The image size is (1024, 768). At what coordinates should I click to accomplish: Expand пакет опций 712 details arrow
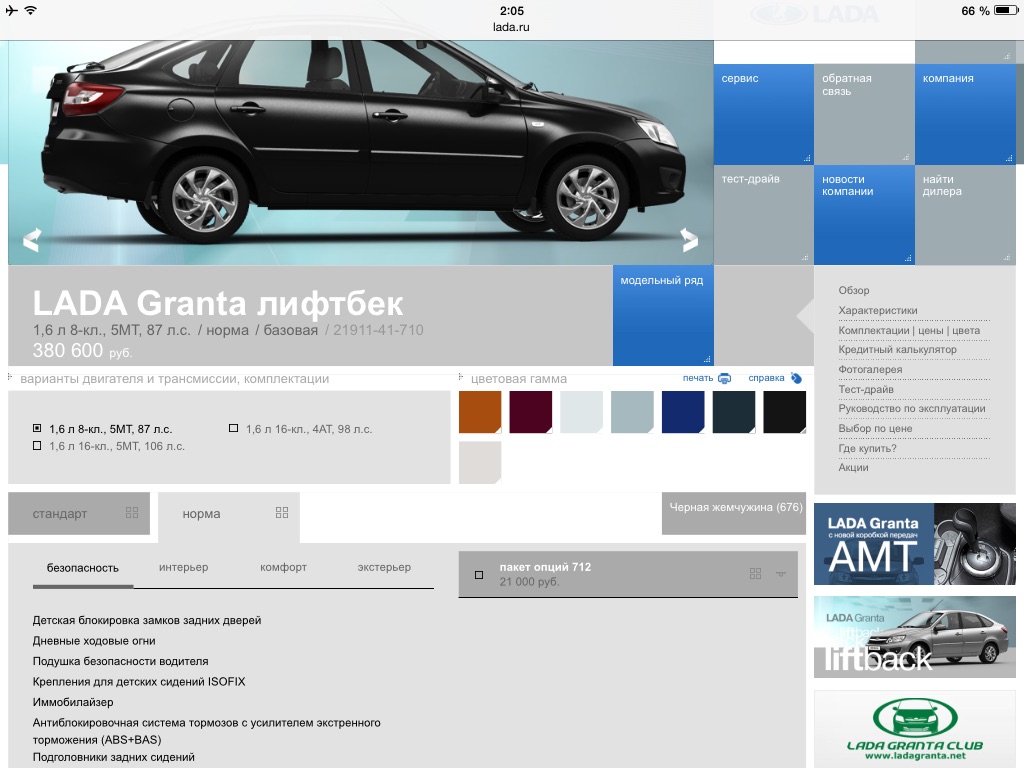click(781, 574)
